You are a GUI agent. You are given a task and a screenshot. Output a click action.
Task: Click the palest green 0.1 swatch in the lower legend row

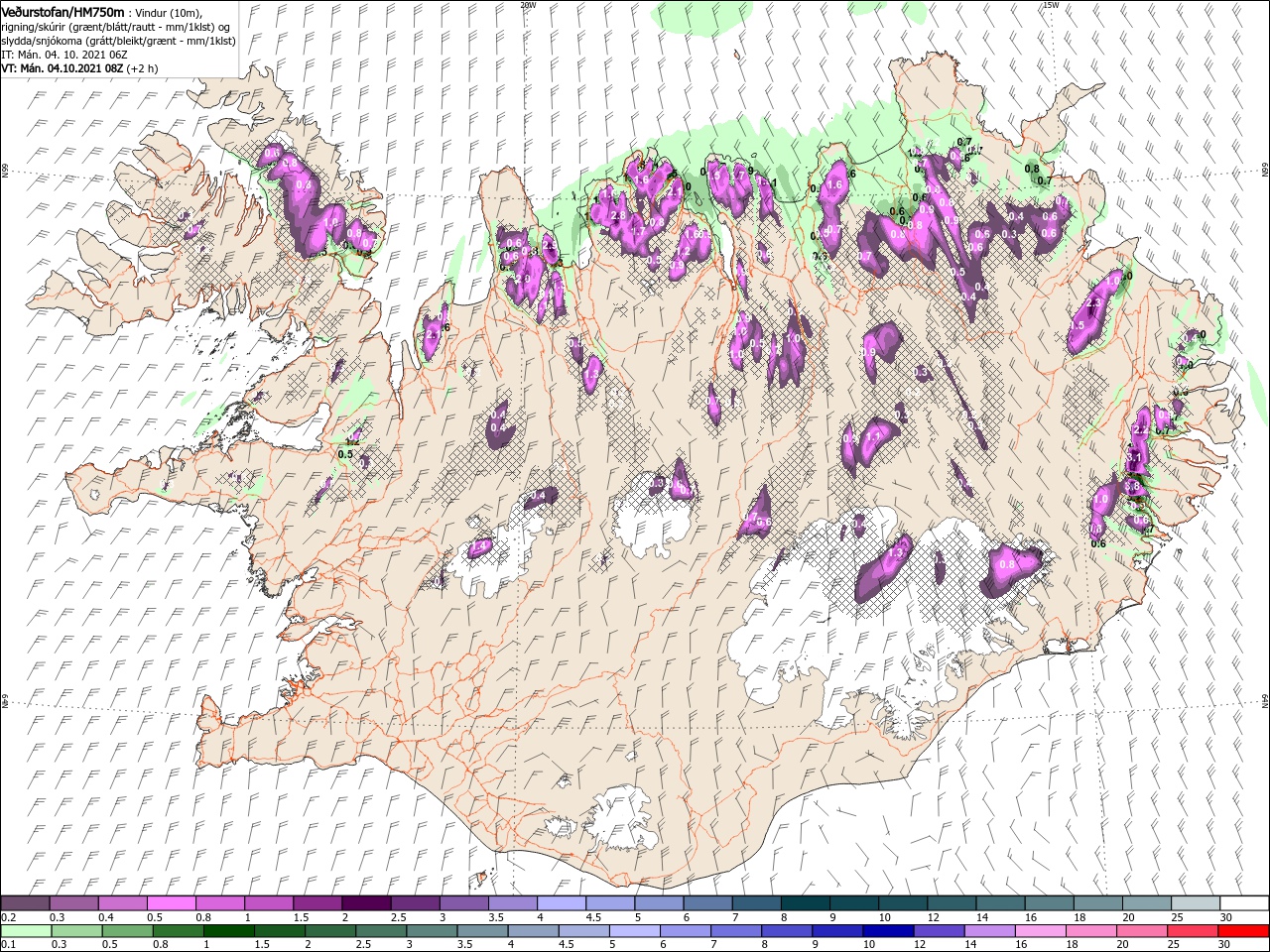pos(27,931)
